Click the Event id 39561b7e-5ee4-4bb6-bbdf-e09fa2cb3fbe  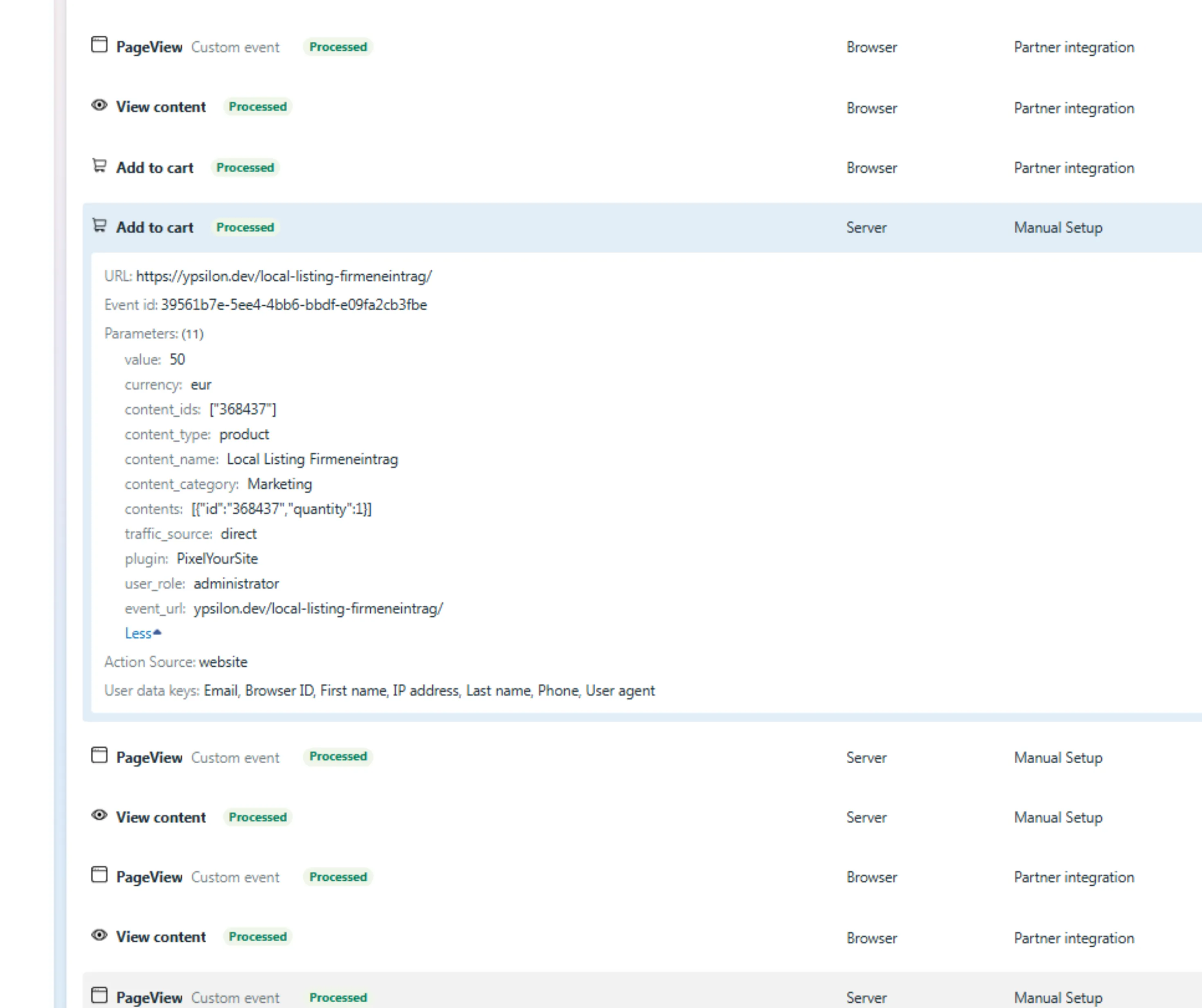click(294, 304)
